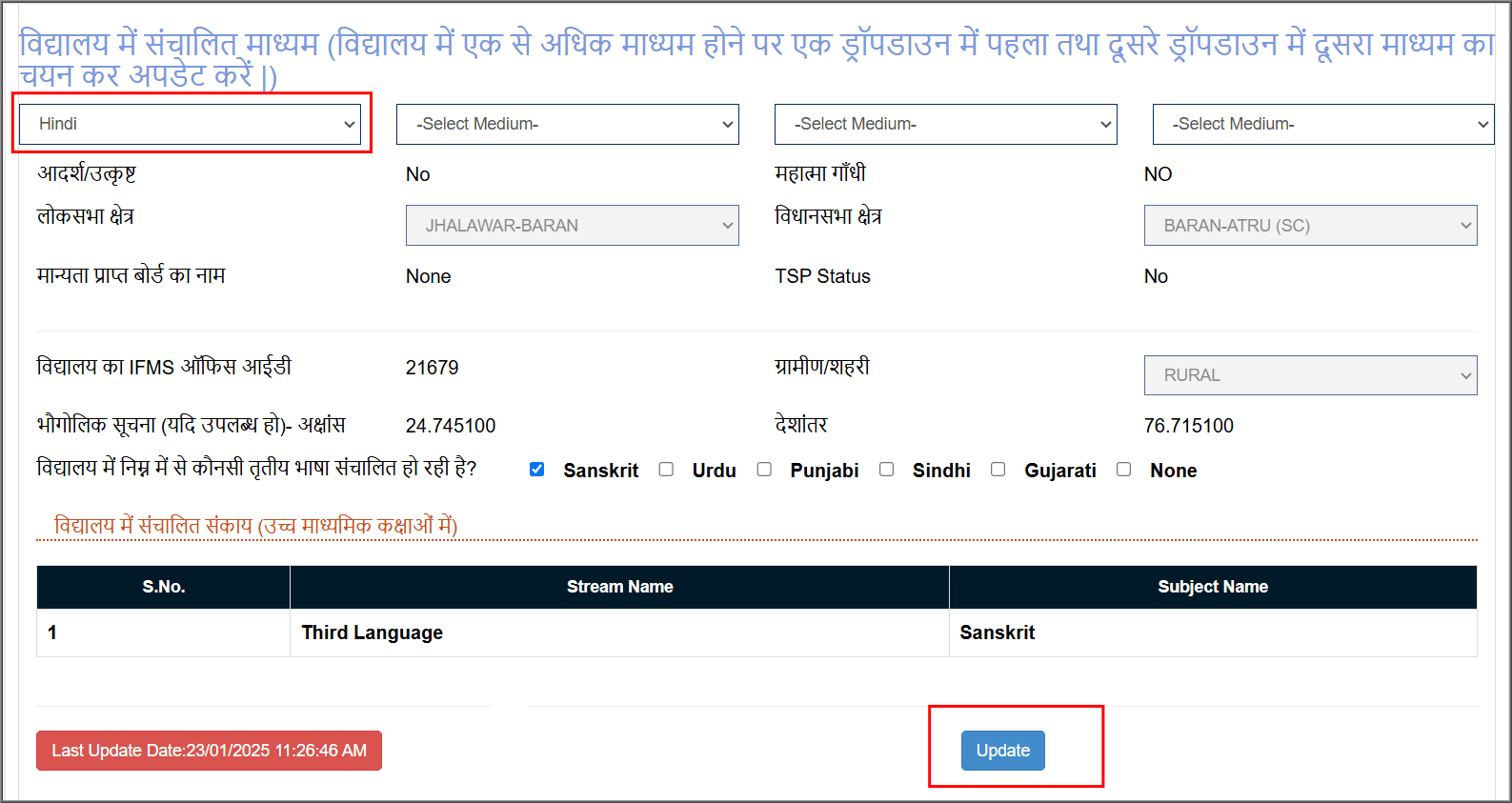This screenshot has height=803, width=1512.
Task: Click the Urdu checkbox label text
Action: (715, 471)
